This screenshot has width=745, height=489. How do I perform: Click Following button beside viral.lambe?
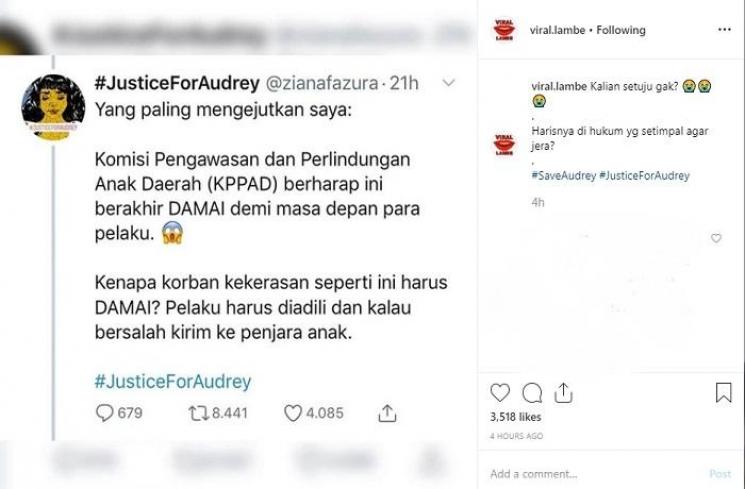pyautogui.click(x=621, y=30)
